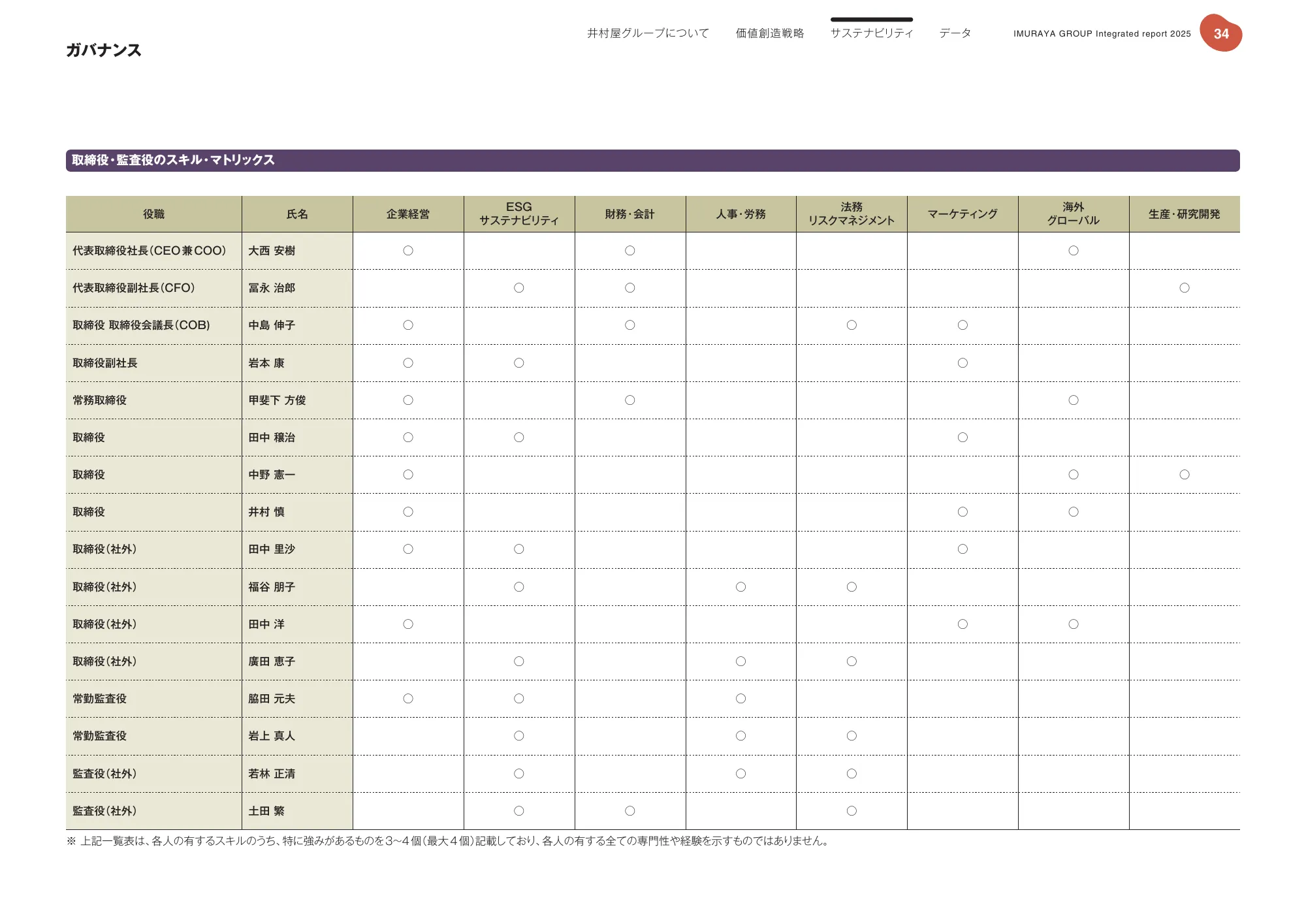Enable 中島 伸子's マーケティング circle

click(x=962, y=325)
